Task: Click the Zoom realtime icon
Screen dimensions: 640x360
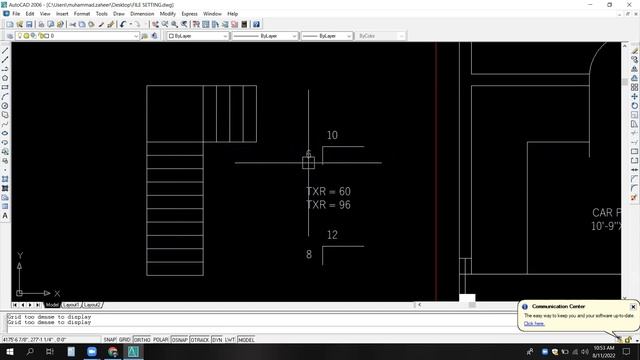Action: click(165, 24)
